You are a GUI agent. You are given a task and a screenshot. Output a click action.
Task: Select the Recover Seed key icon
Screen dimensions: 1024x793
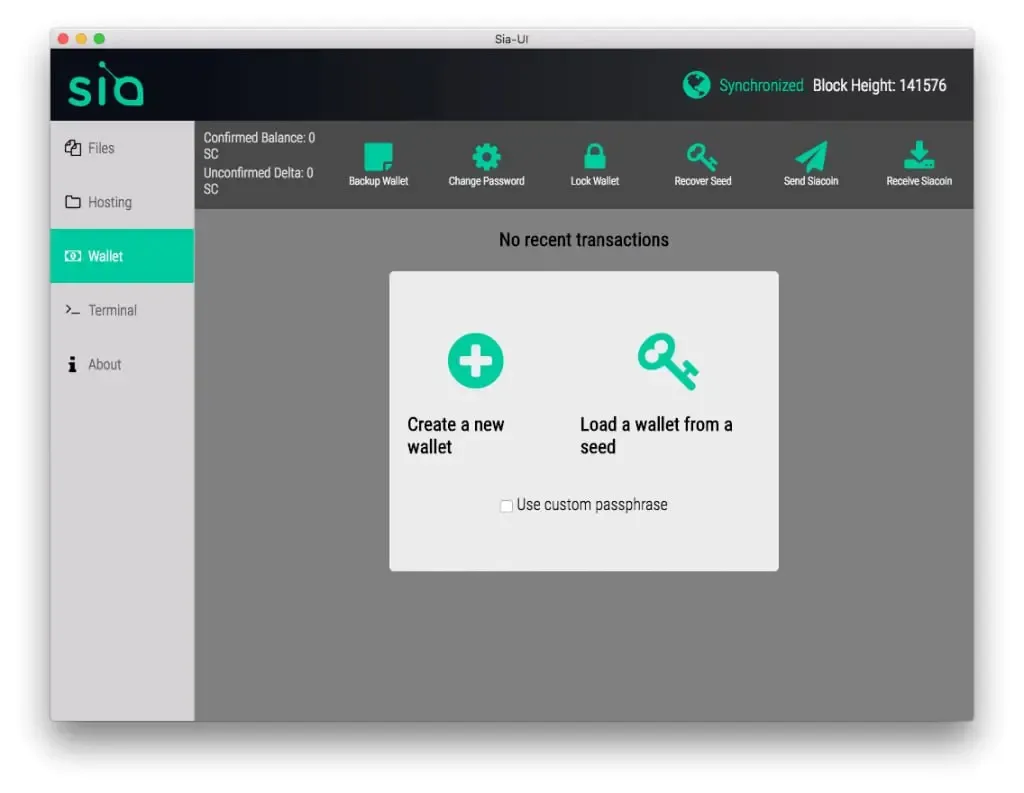tap(702, 157)
